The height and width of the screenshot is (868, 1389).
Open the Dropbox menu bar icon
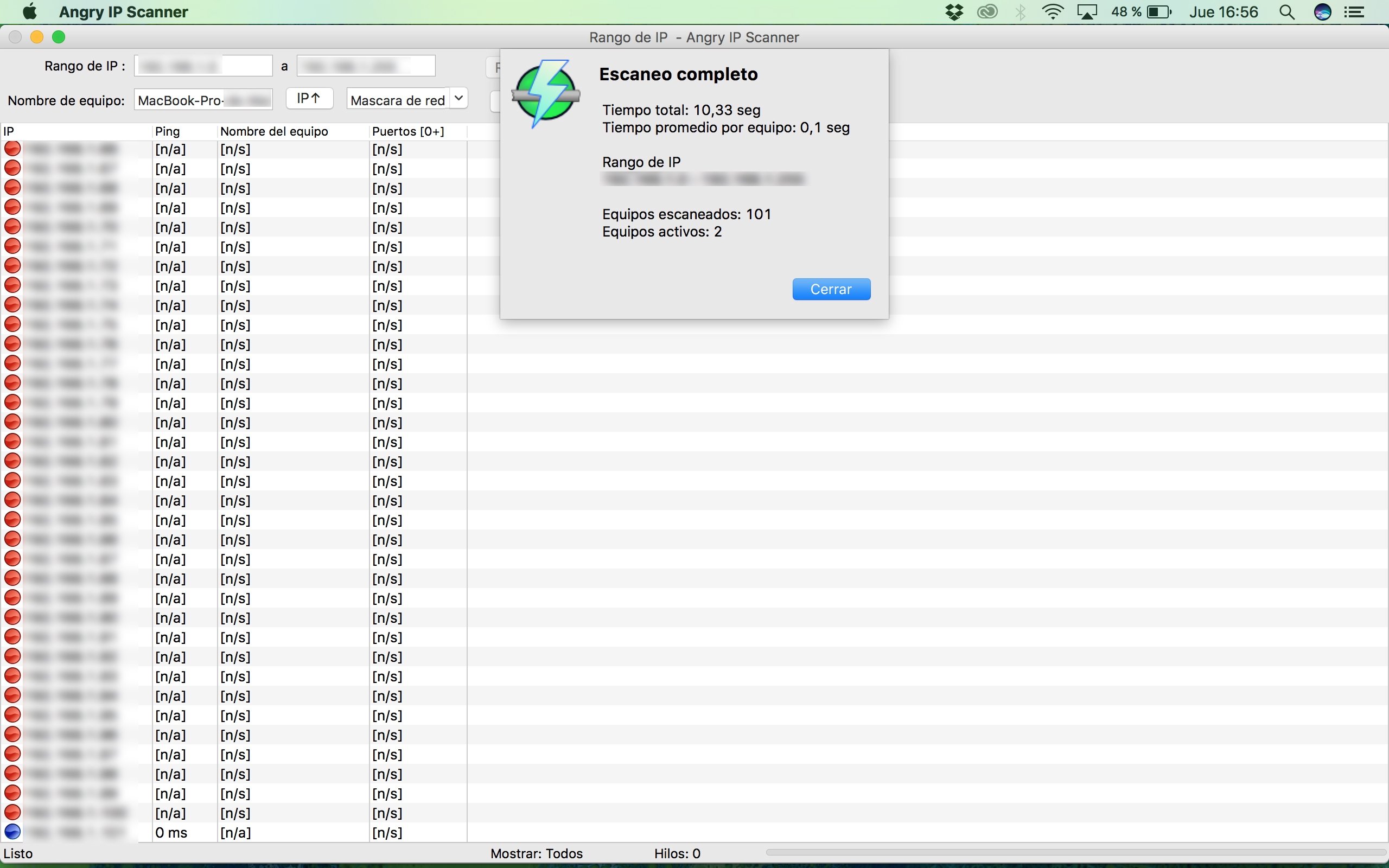pos(954,11)
